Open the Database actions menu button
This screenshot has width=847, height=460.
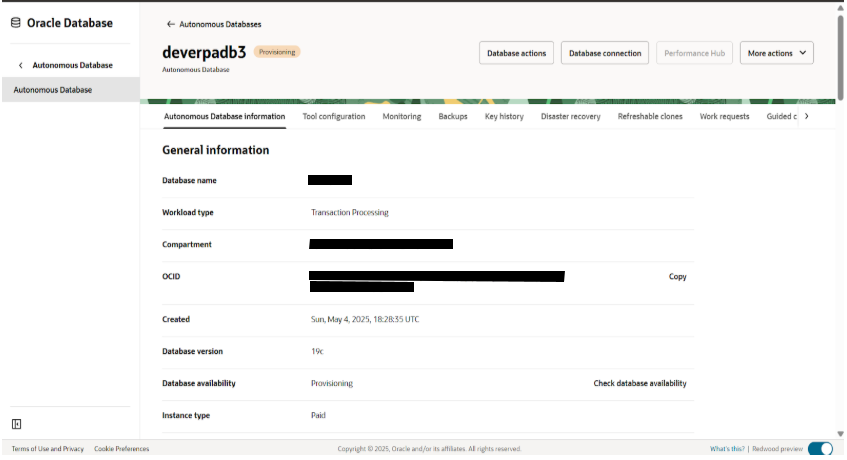pyautogui.click(x=516, y=53)
